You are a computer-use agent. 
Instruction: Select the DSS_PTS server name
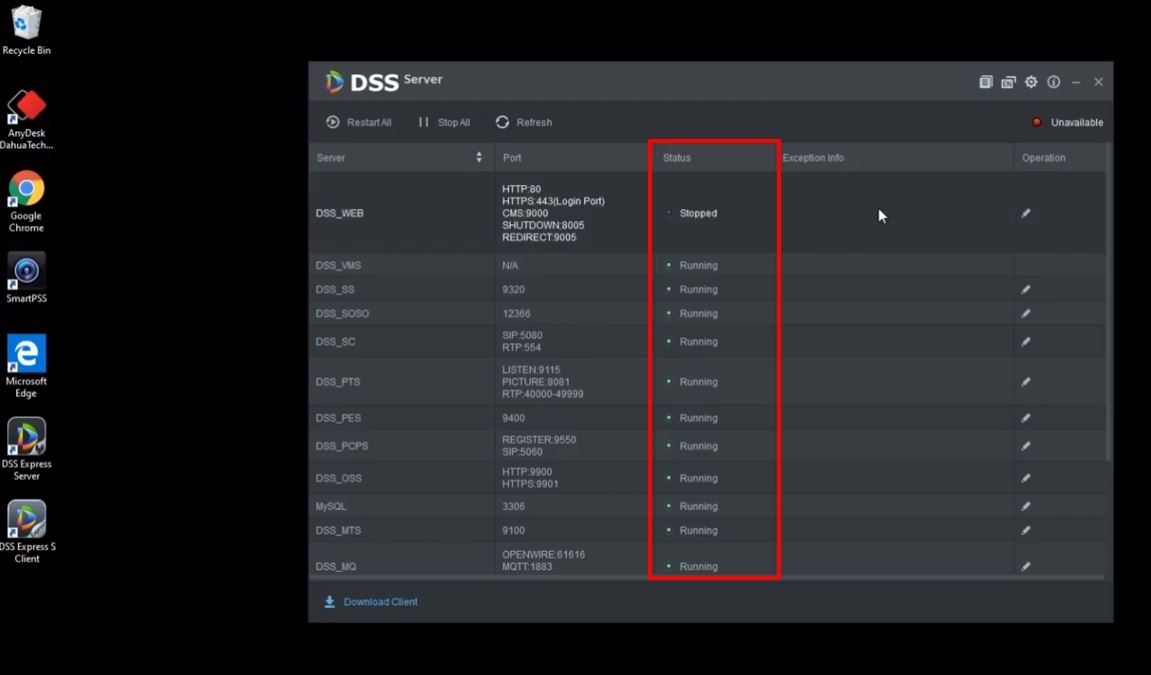click(x=338, y=382)
